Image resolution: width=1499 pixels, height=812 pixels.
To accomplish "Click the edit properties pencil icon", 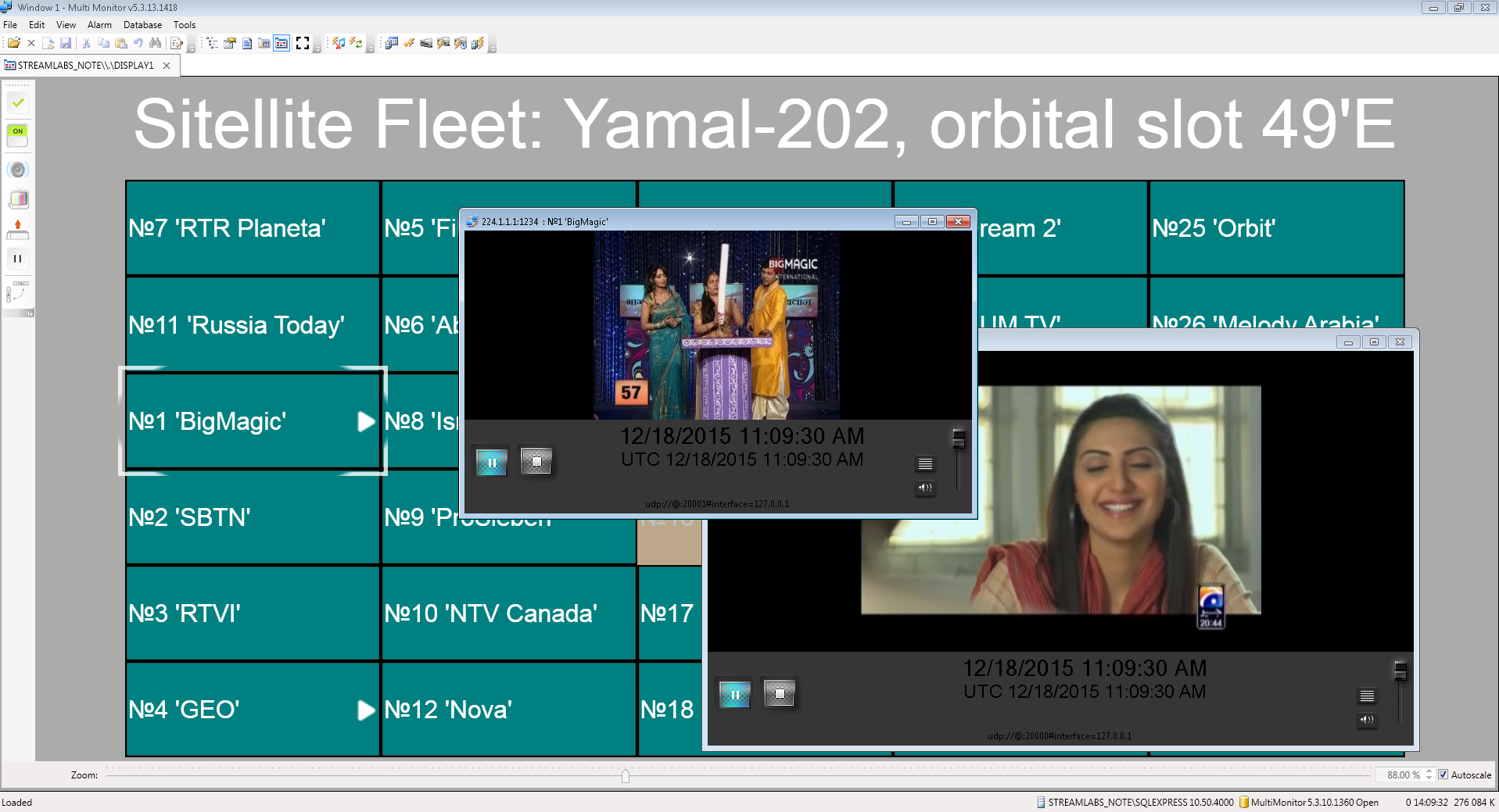I will tap(177, 43).
